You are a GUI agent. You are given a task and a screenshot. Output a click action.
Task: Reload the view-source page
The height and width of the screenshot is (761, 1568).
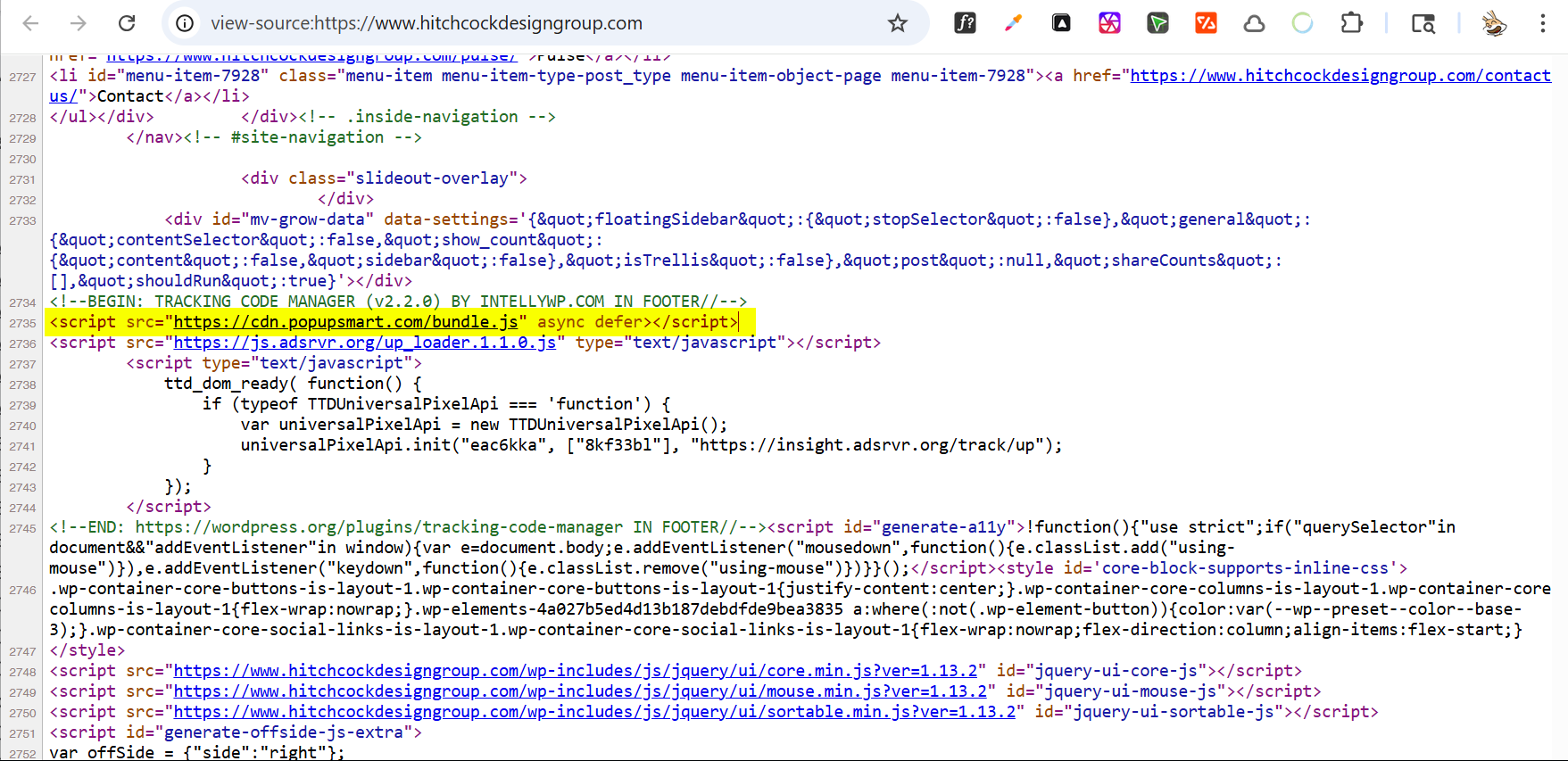127,23
